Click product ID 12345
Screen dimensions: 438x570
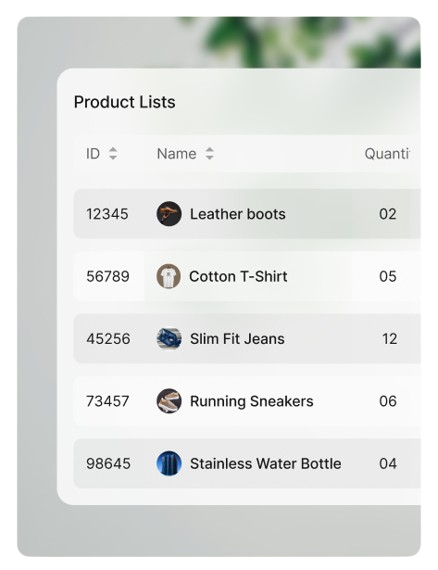point(107,214)
